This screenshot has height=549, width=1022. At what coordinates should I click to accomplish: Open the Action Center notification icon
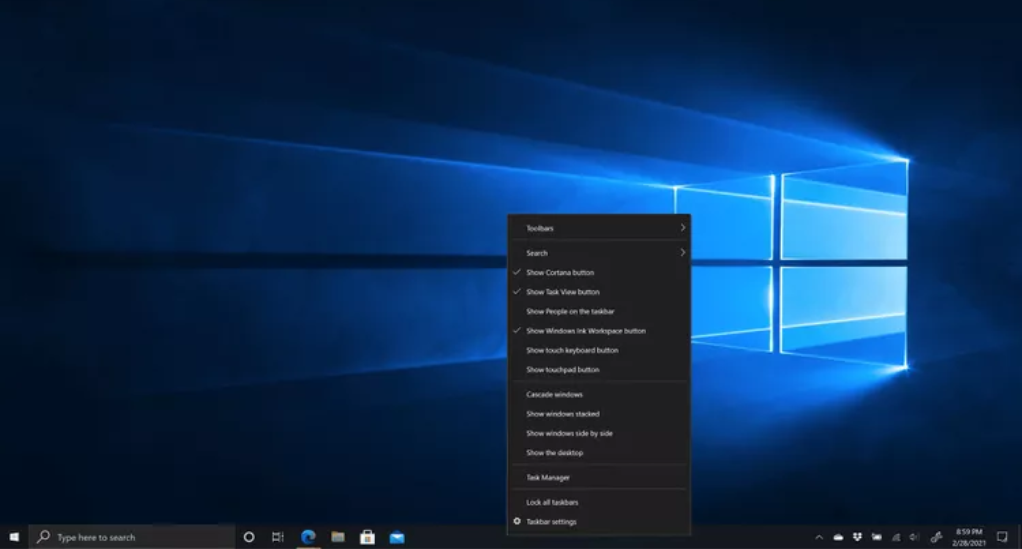click(1002, 537)
